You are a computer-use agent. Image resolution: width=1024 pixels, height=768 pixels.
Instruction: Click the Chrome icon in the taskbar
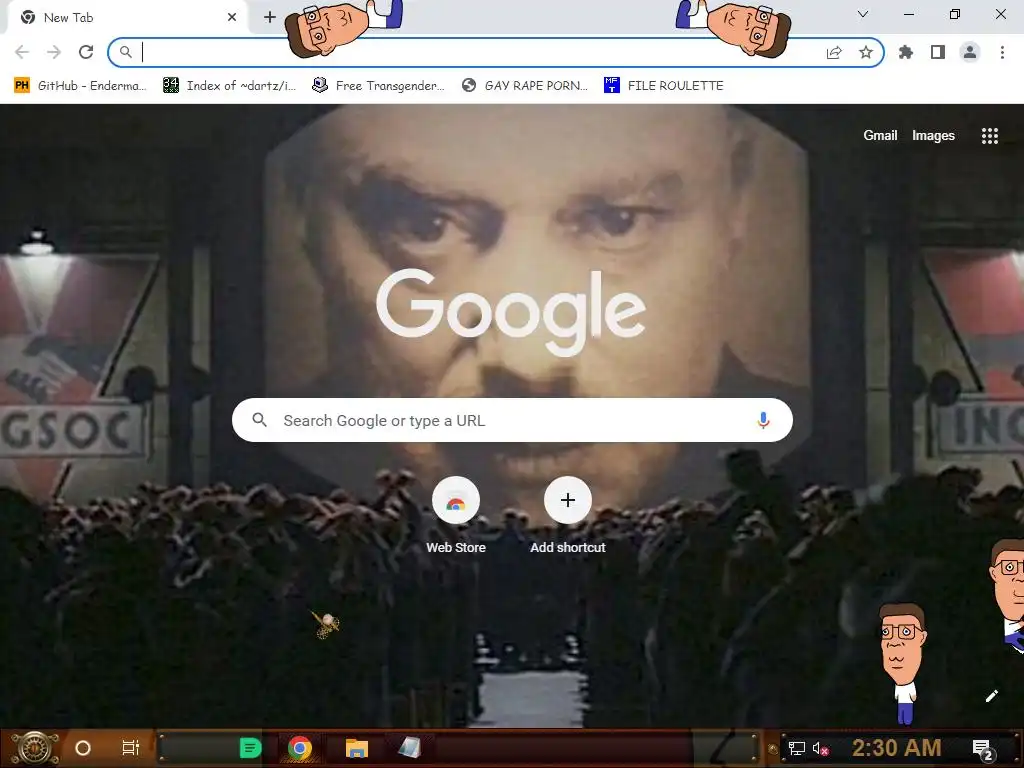300,748
